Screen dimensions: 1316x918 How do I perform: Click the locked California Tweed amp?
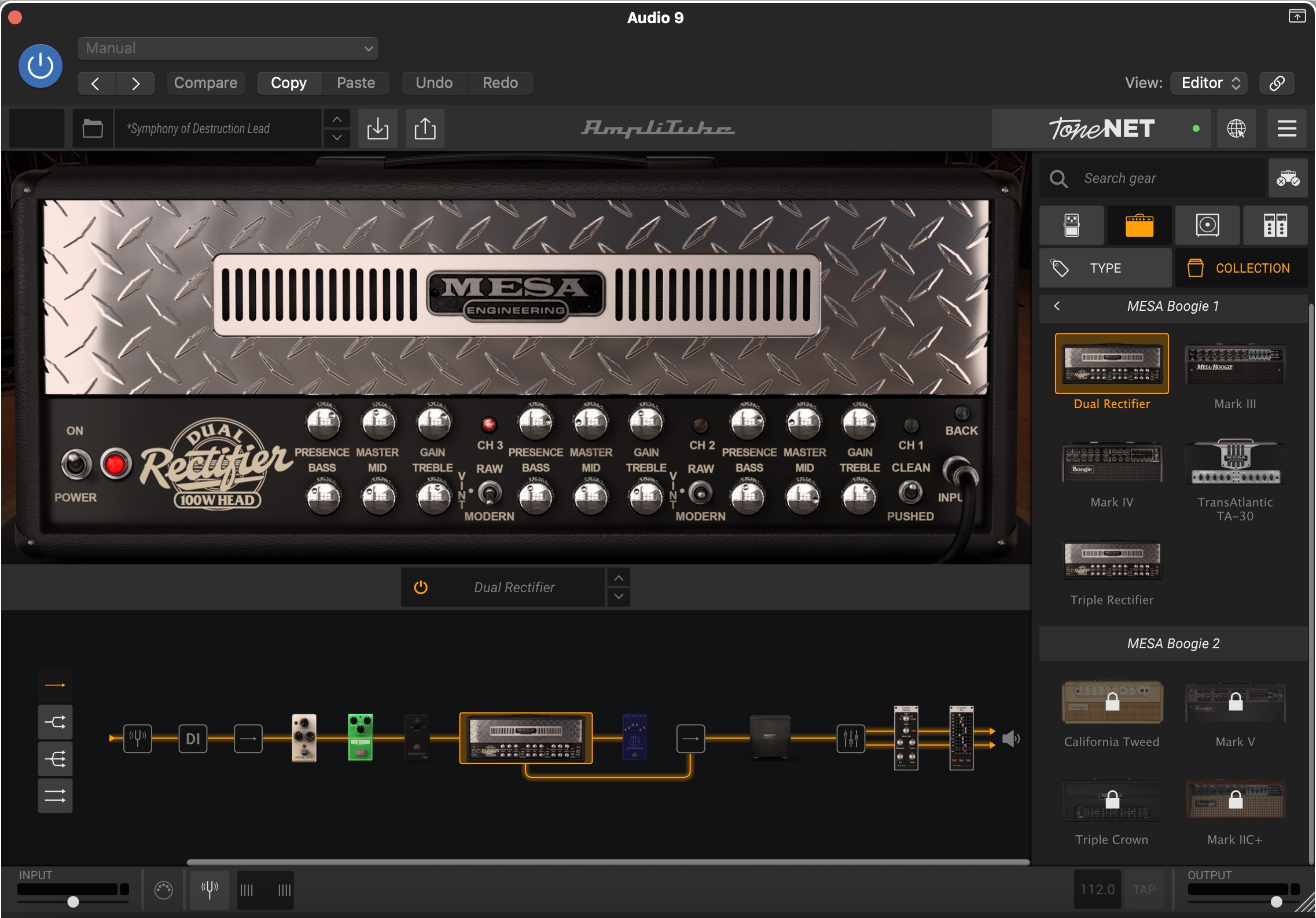tap(1112, 702)
